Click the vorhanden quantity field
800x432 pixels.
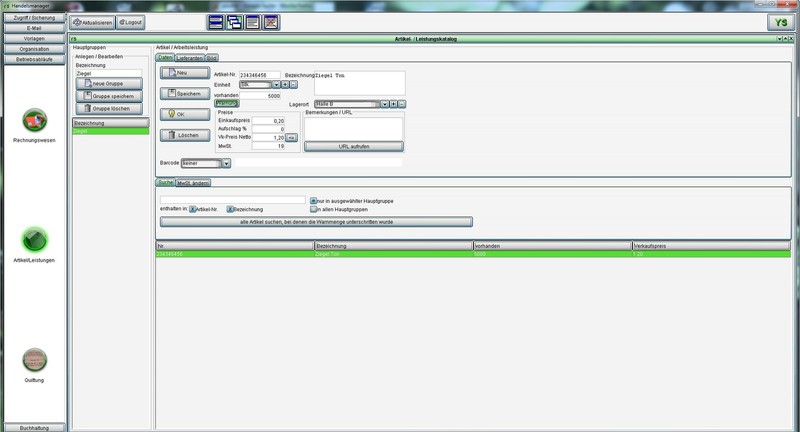pos(260,95)
